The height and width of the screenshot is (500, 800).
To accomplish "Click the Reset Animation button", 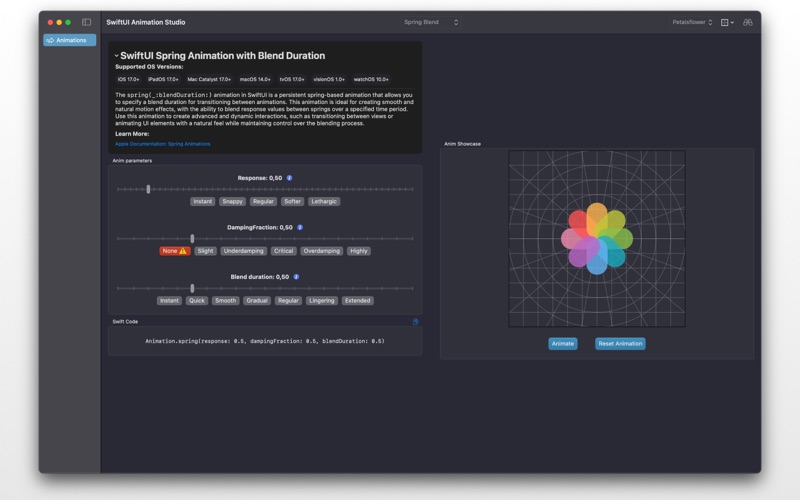I will (x=620, y=344).
